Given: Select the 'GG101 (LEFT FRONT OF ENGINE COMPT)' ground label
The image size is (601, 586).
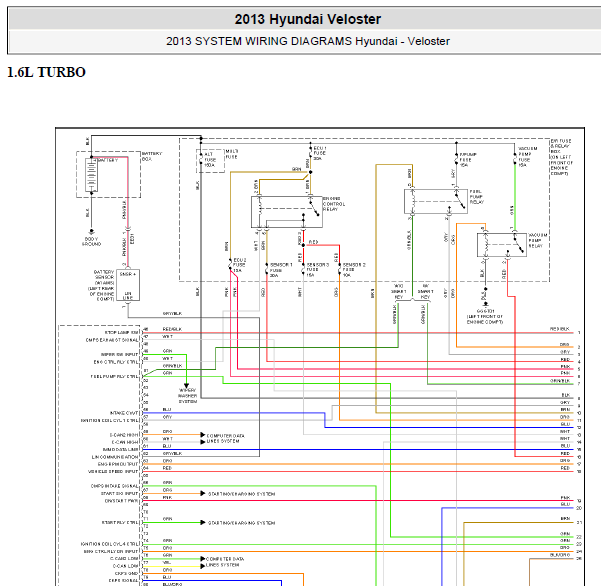Looking at the screenshot, I should [x=485, y=317].
